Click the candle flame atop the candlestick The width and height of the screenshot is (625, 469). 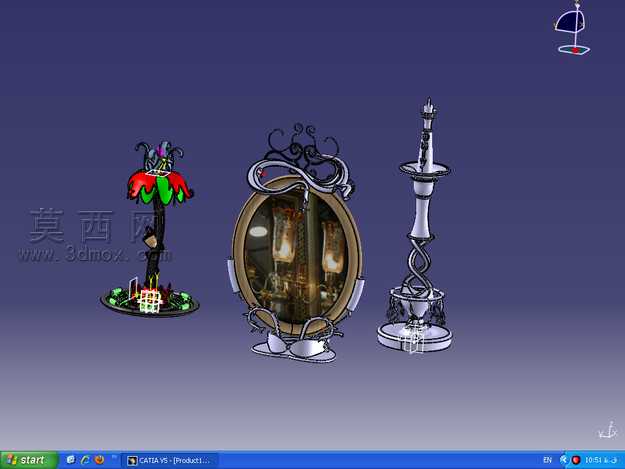point(429,104)
